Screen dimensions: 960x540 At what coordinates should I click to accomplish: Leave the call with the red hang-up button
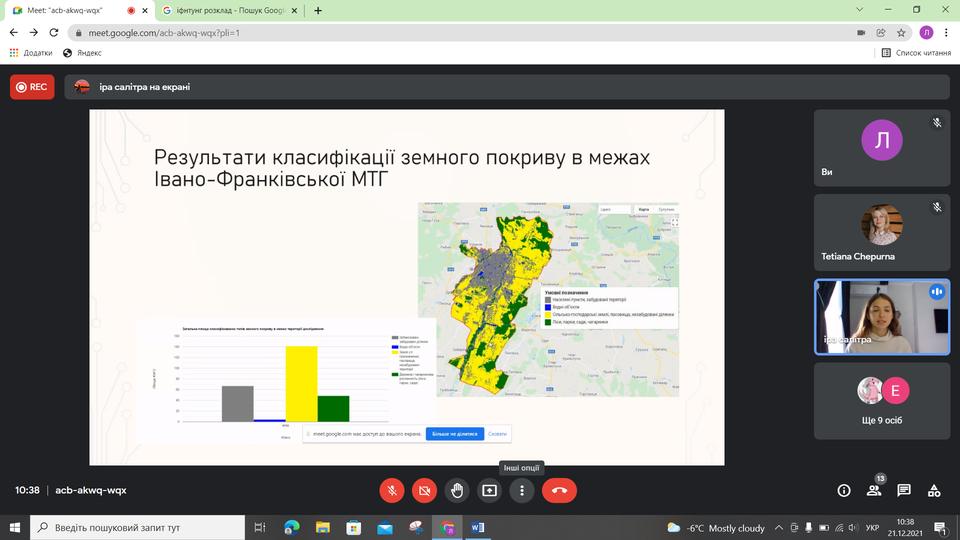[x=559, y=490]
